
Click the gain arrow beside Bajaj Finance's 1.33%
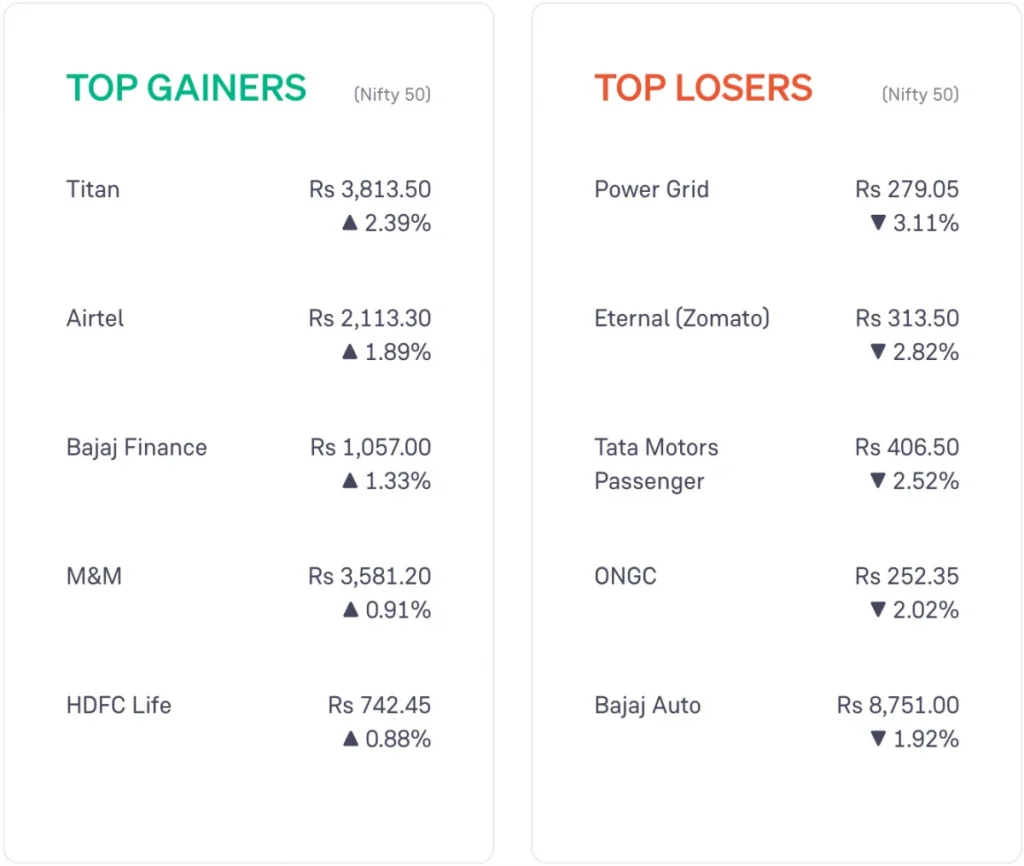(x=349, y=481)
